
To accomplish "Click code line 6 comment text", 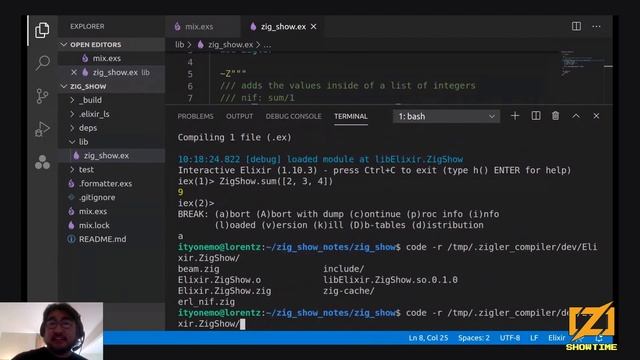I will coord(347,86).
